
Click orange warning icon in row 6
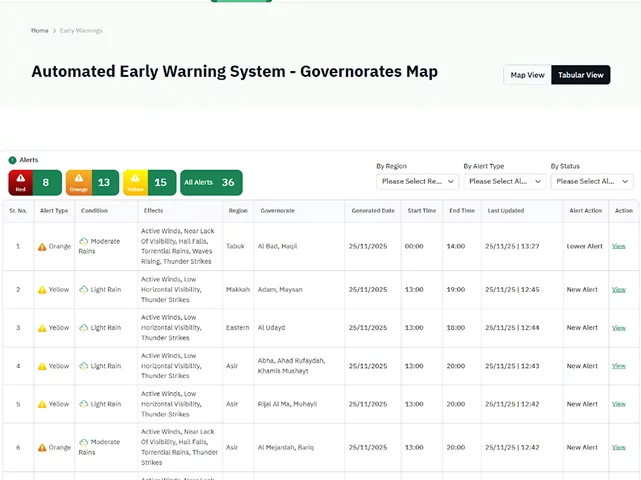(42, 448)
